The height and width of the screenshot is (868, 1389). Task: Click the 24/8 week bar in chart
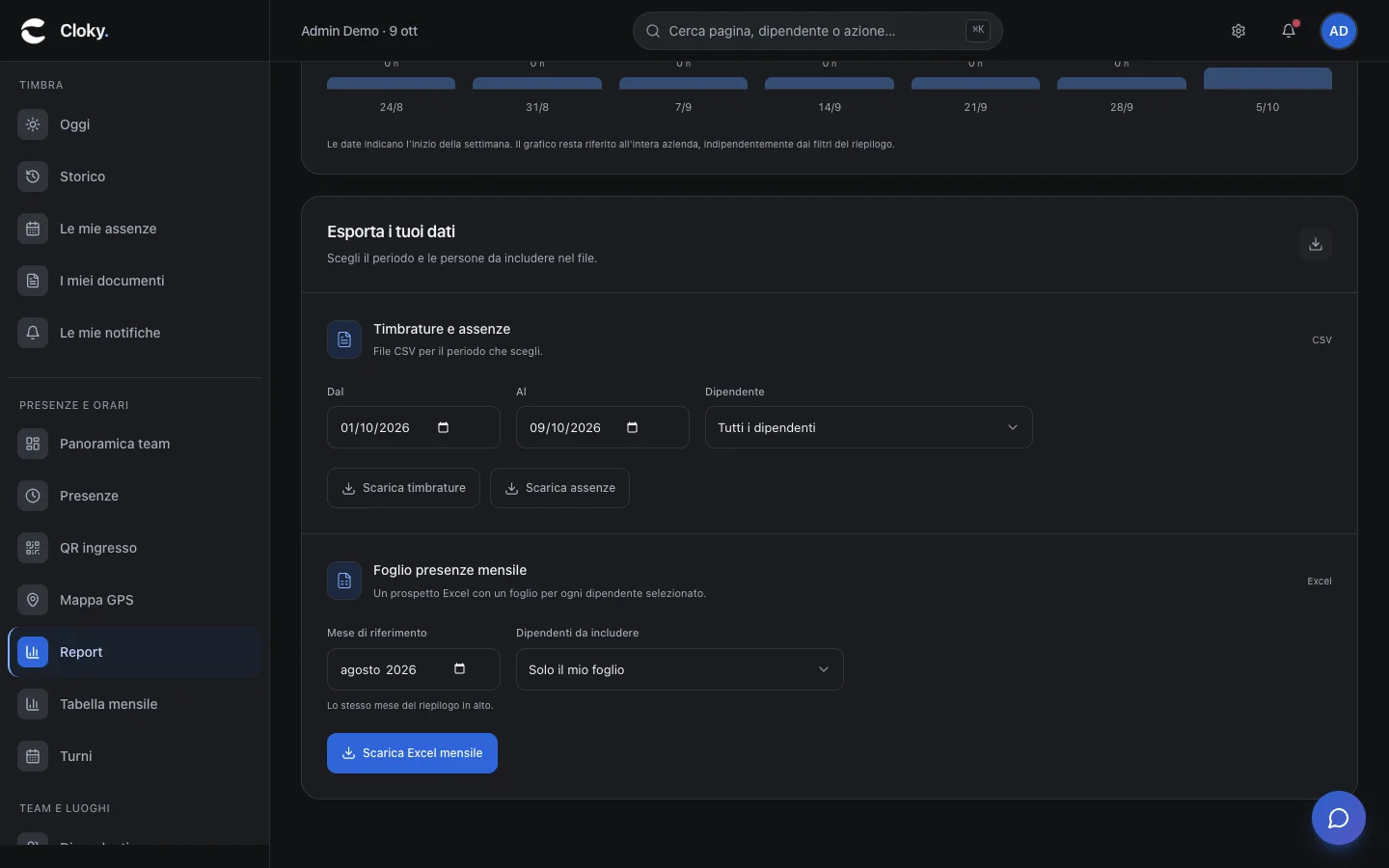coord(391,83)
